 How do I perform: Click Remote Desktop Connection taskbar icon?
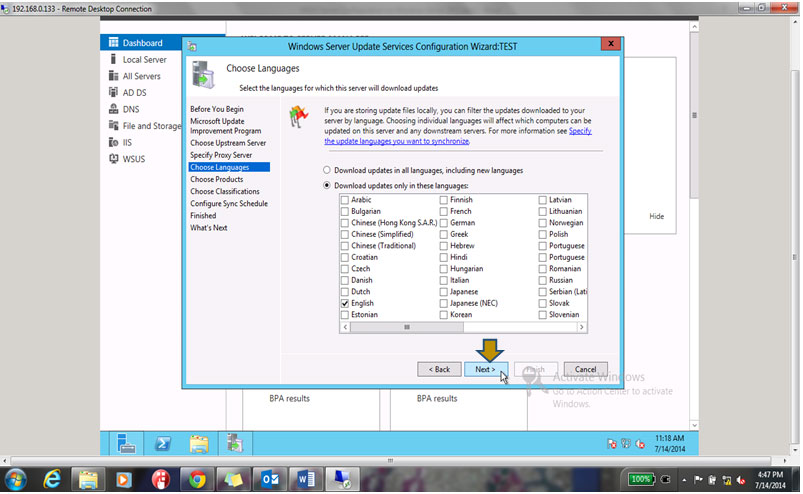(342, 480)
